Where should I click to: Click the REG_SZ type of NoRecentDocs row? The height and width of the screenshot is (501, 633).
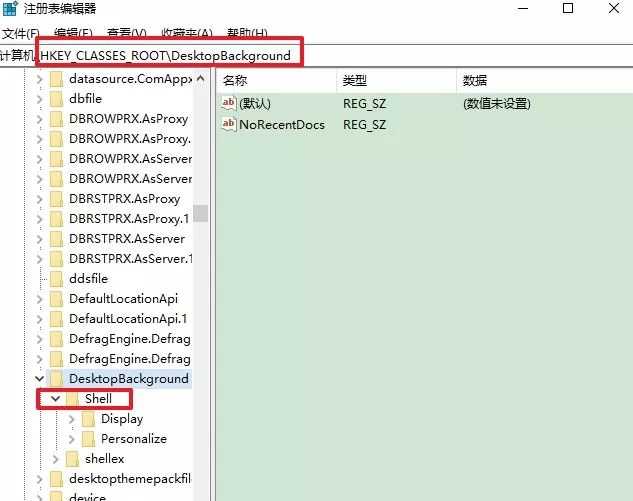click(x=364, y=125)
